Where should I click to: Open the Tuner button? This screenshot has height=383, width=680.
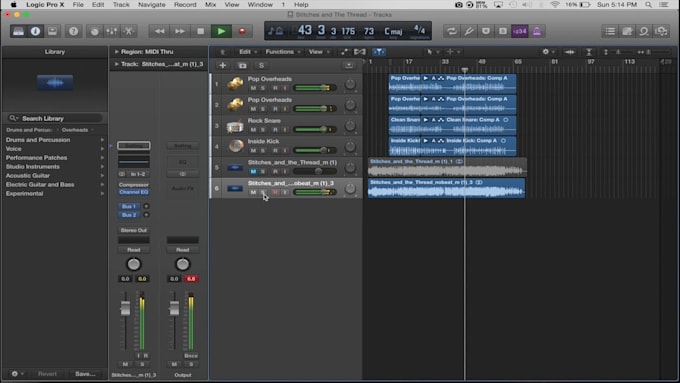point(469,31)
